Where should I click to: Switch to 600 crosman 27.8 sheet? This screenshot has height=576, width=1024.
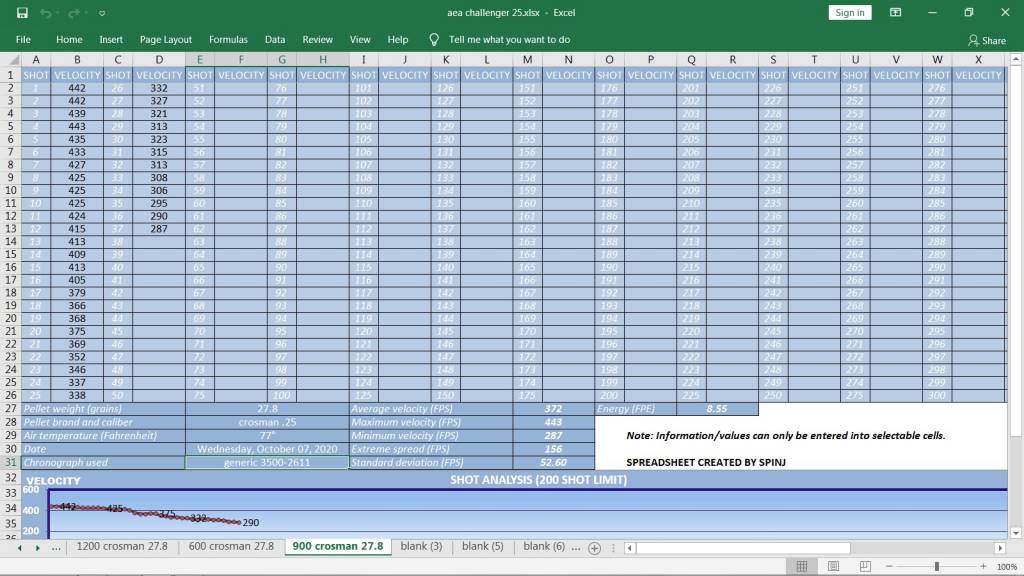pyautogui.click(x=231, y=546)
